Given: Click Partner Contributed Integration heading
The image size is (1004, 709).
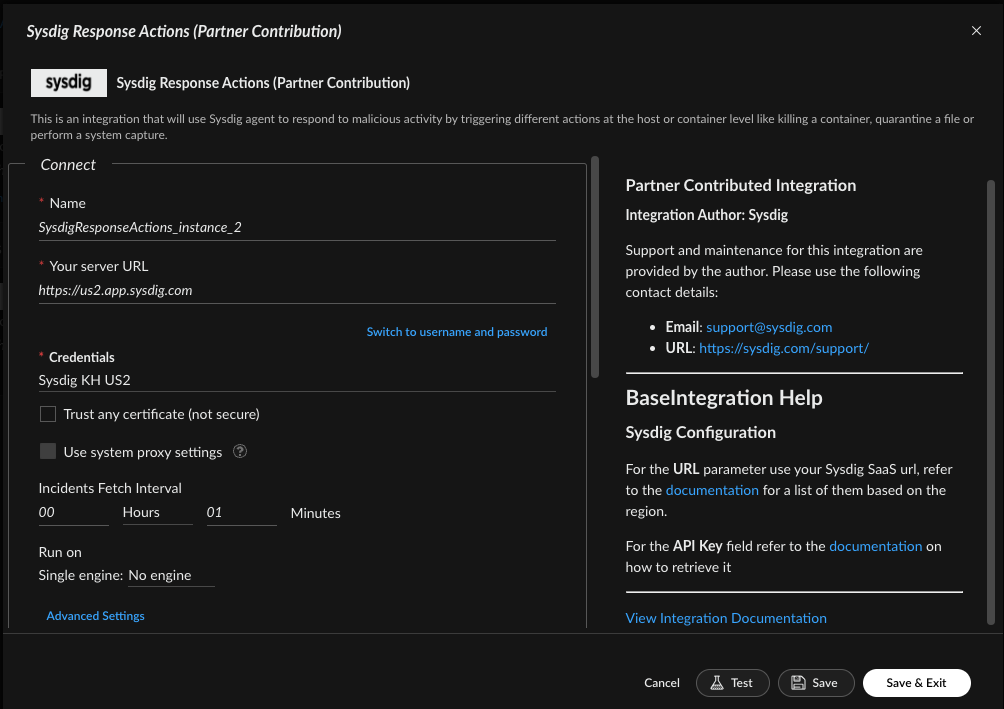Looking at the screenshot, I should point(741,185).
